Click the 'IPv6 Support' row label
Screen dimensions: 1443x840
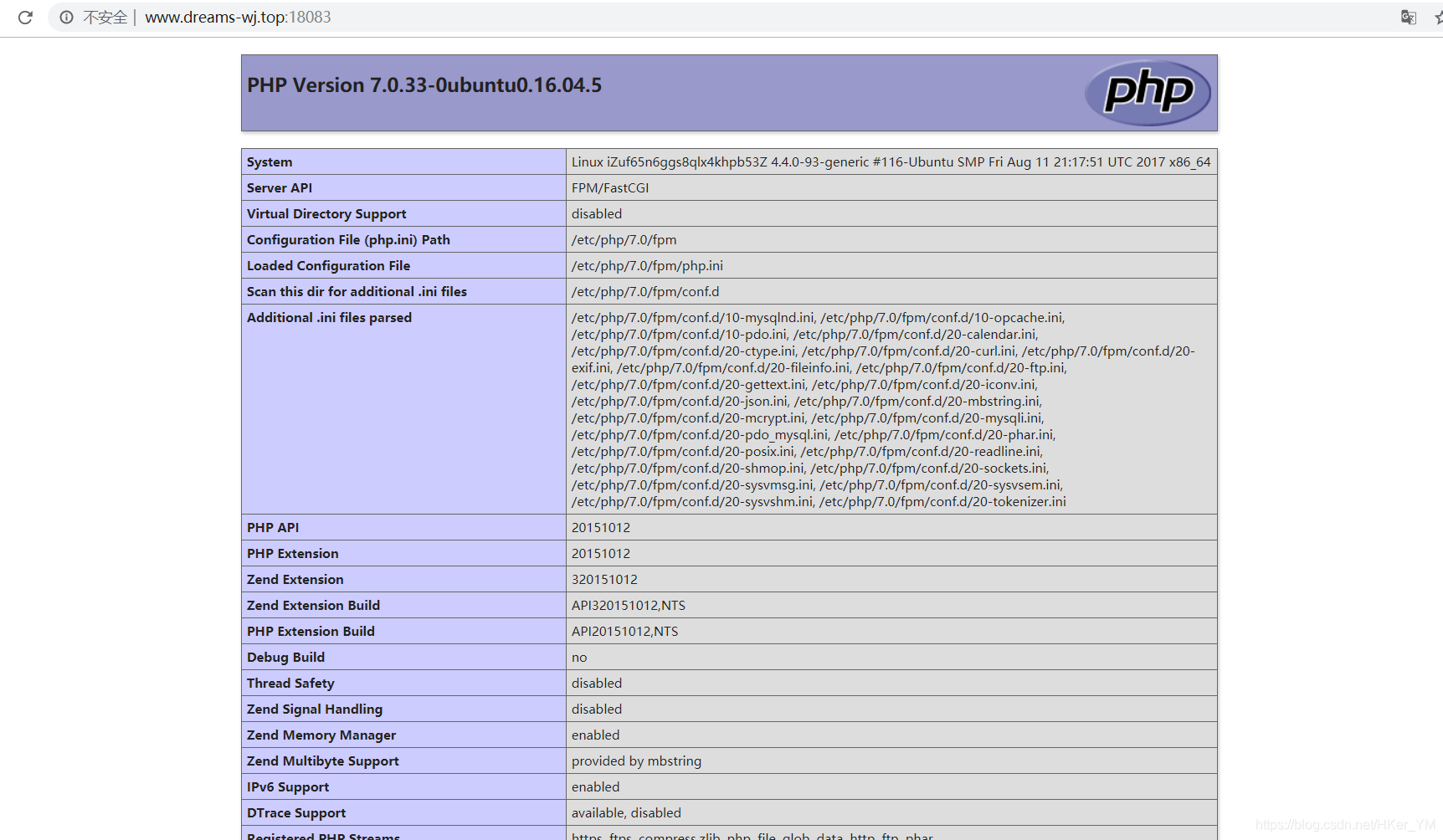288,787
